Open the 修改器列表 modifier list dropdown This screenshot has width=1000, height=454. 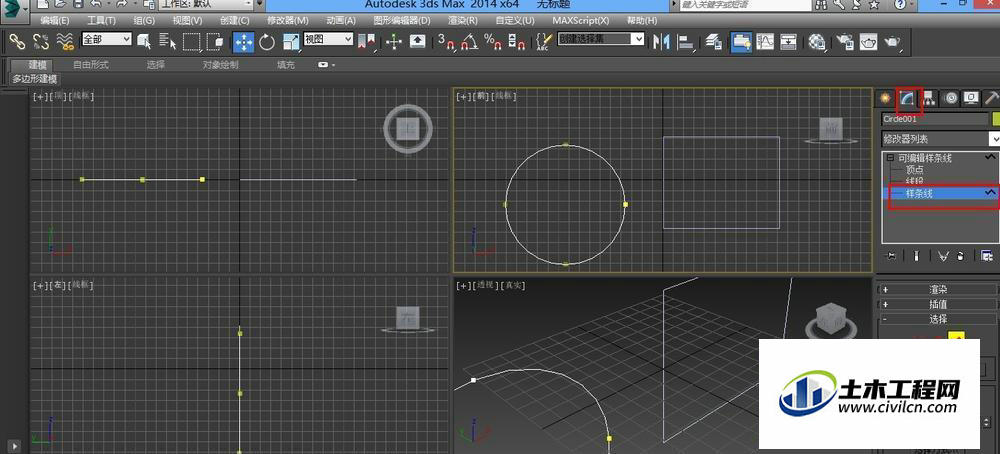[x=941, y=138]
